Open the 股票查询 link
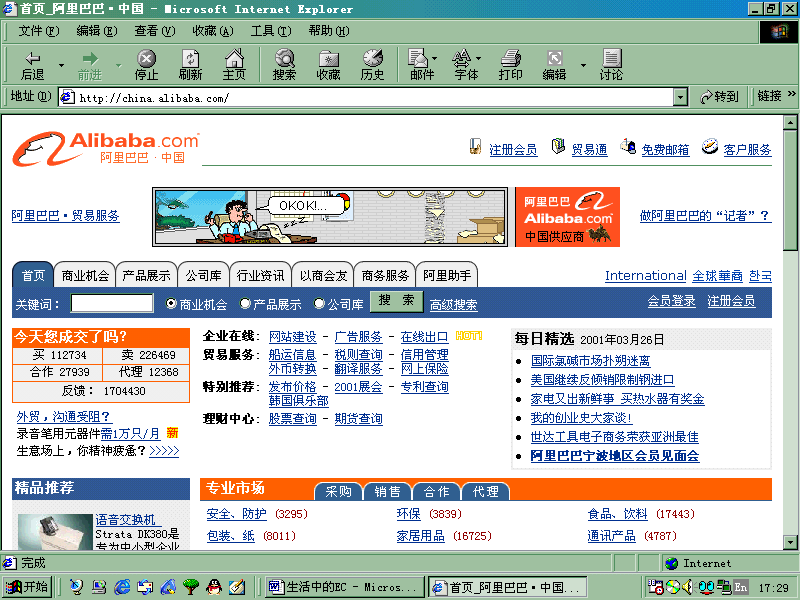Viewport: 800px width, 600px height. [x=292, y=419]
